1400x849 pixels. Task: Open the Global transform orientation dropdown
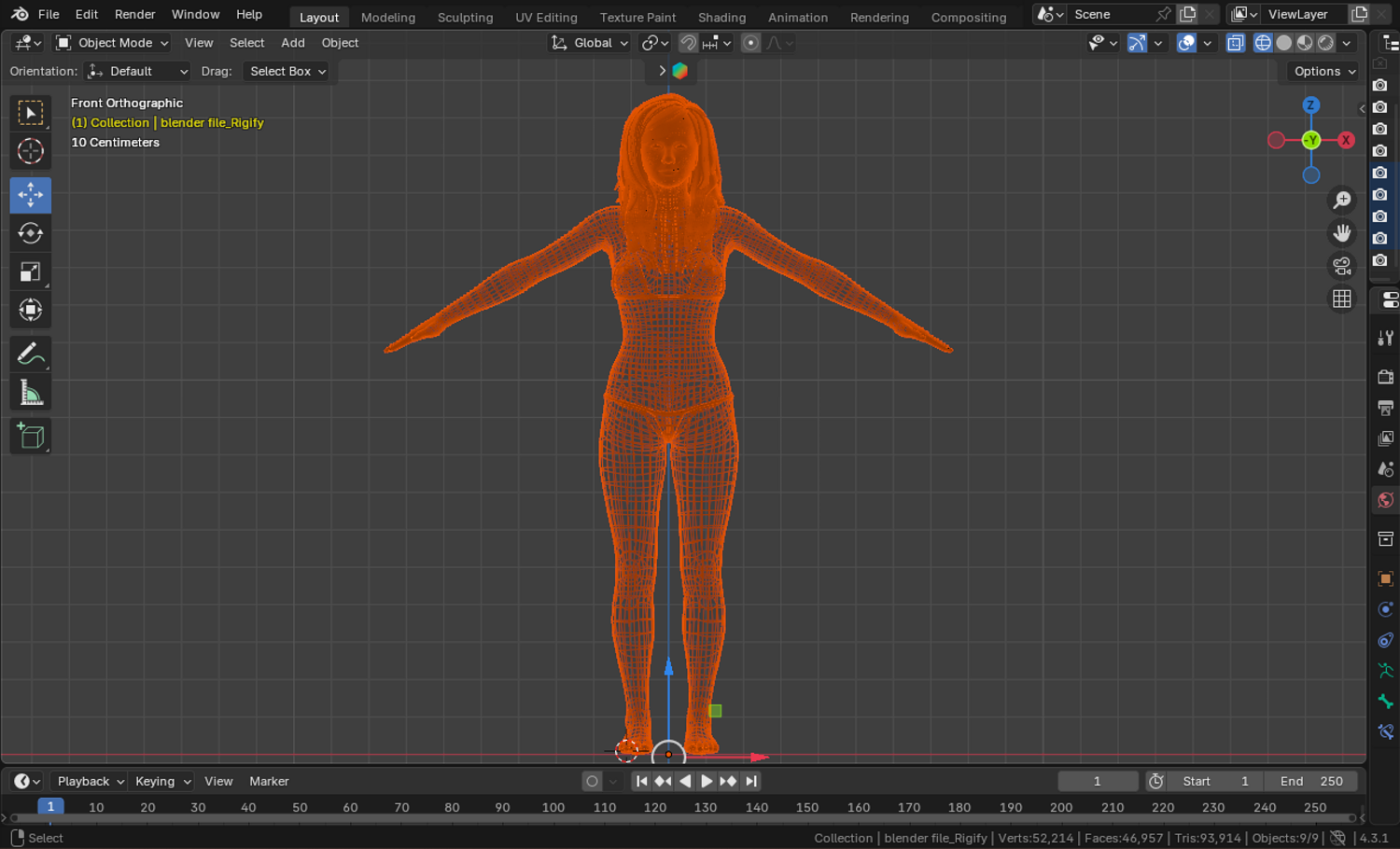[589, 43]
